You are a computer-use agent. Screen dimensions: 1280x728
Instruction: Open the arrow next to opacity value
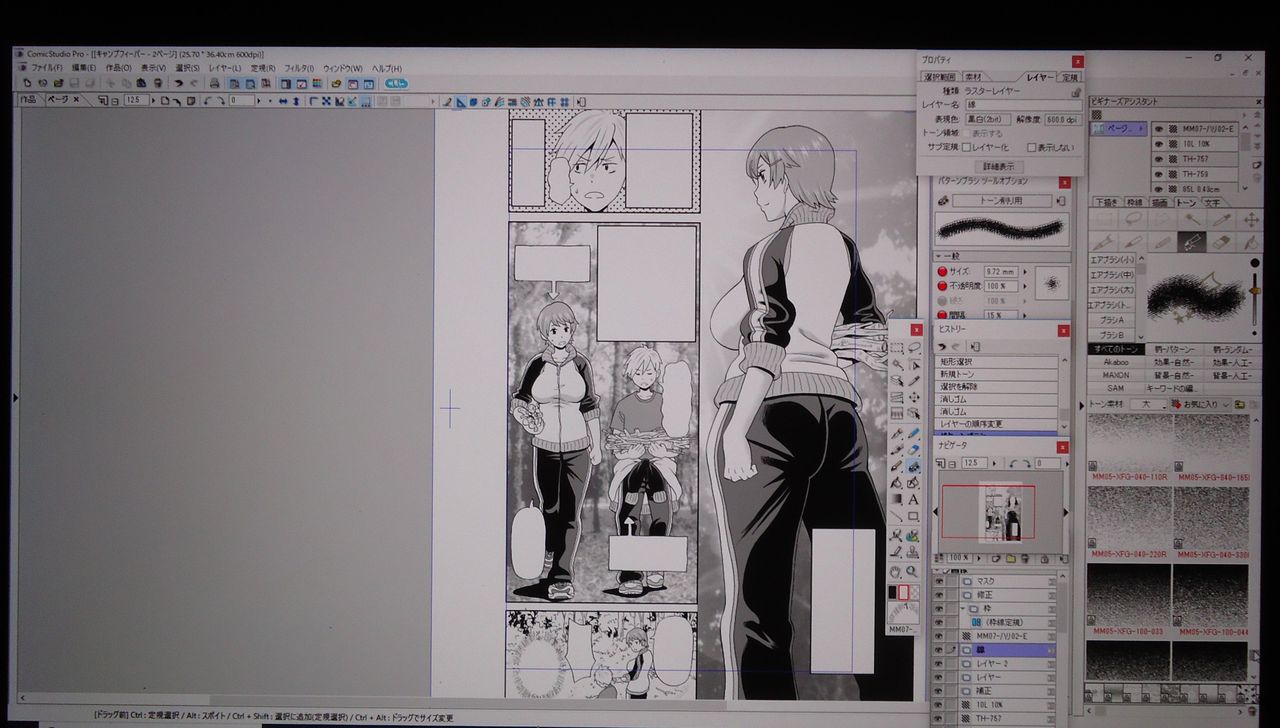1023,286
